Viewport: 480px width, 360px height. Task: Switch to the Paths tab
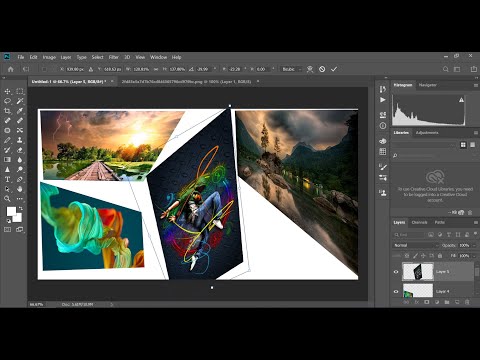tap(439, 222)
